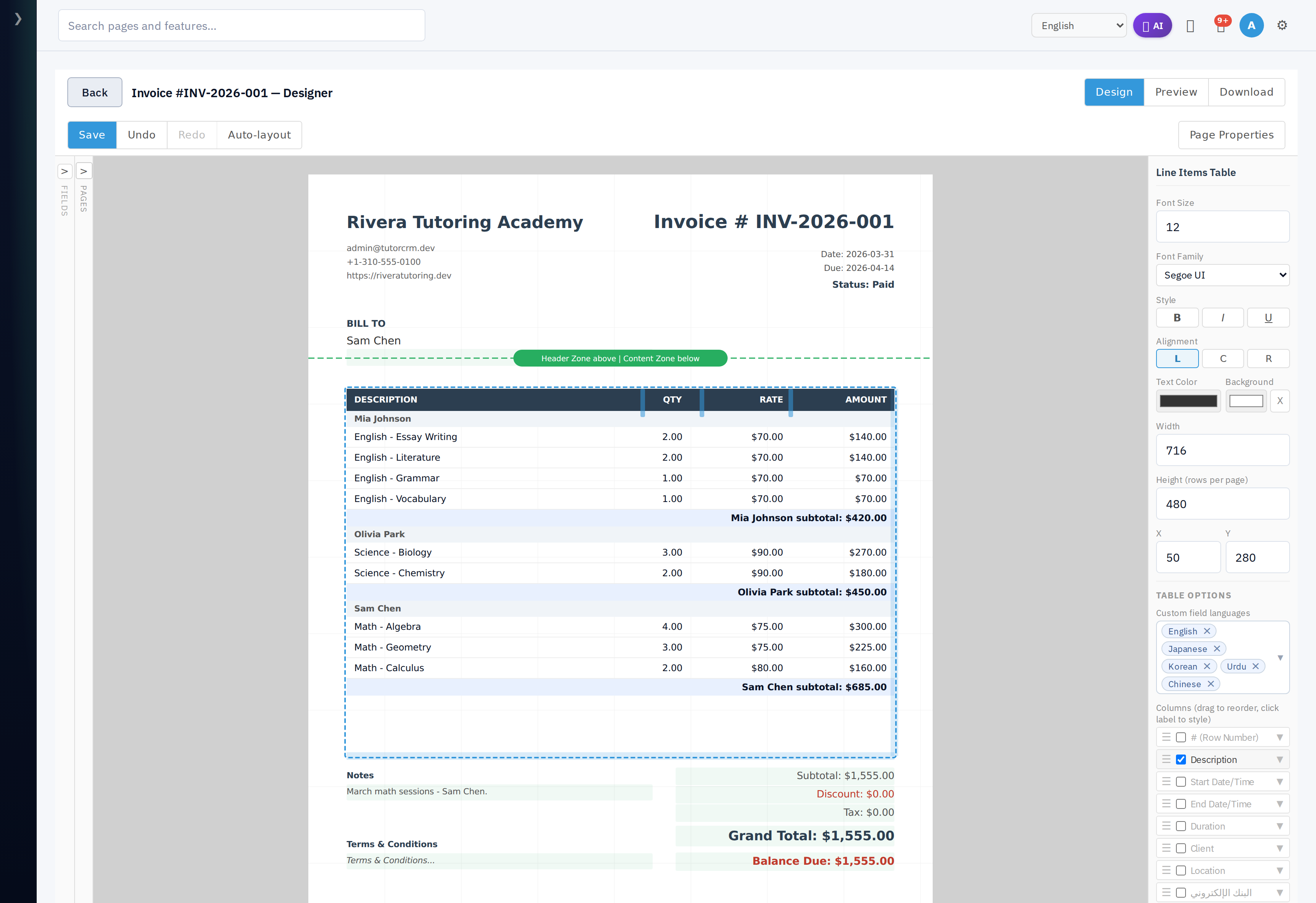Click Undo in the toolbar
Image resolution: width=1316 pixels, height=903 pixels.
coord(142,135)
